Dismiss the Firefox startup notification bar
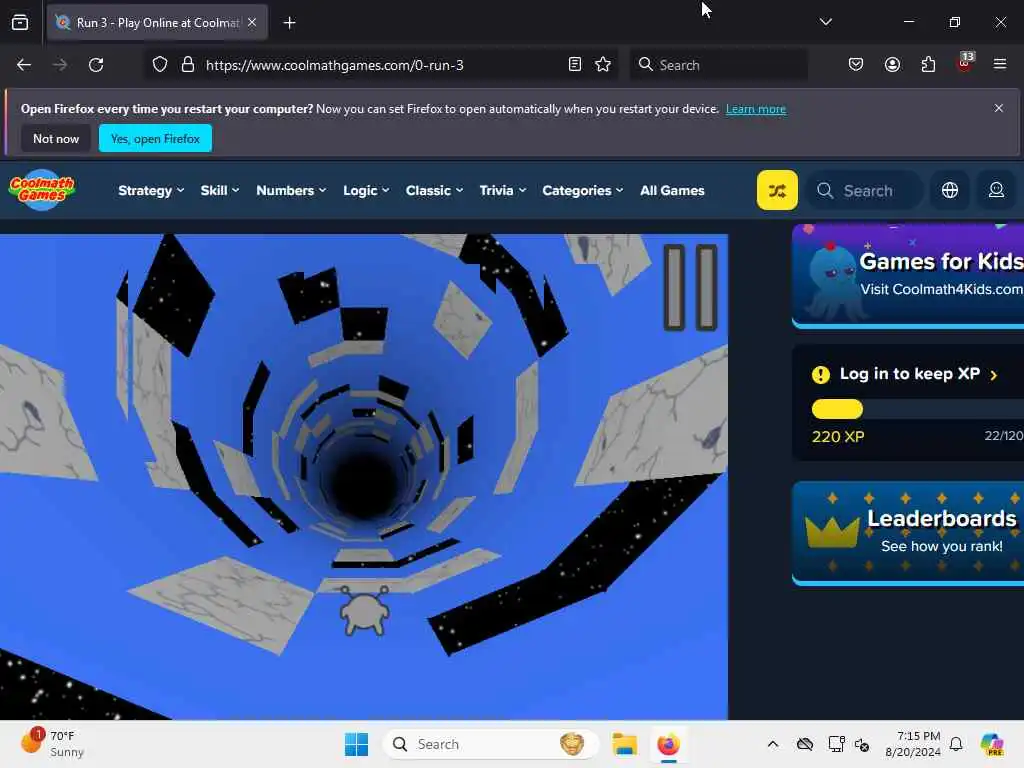 (999, 108)
